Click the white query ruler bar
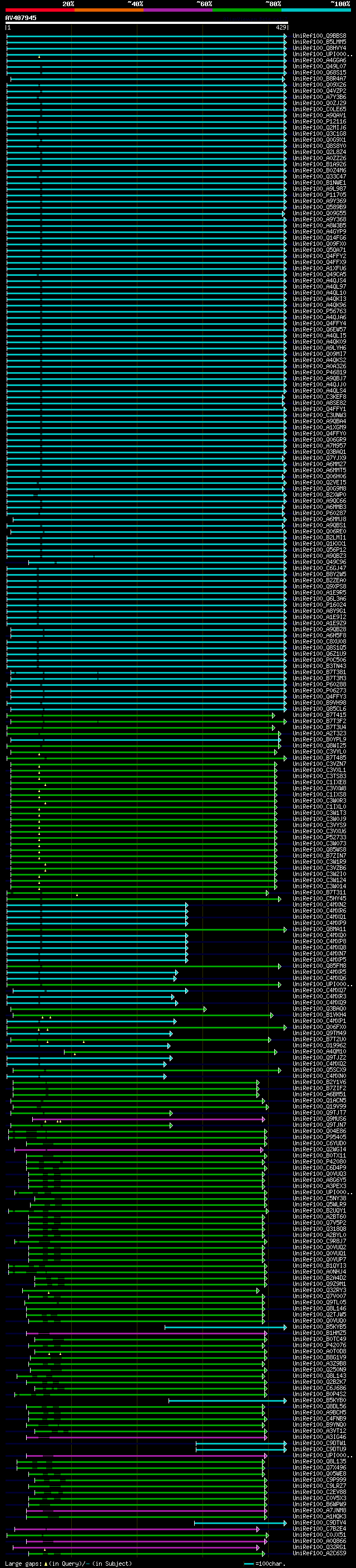Viewport: 356px width, 1568px height. (146, 22)
